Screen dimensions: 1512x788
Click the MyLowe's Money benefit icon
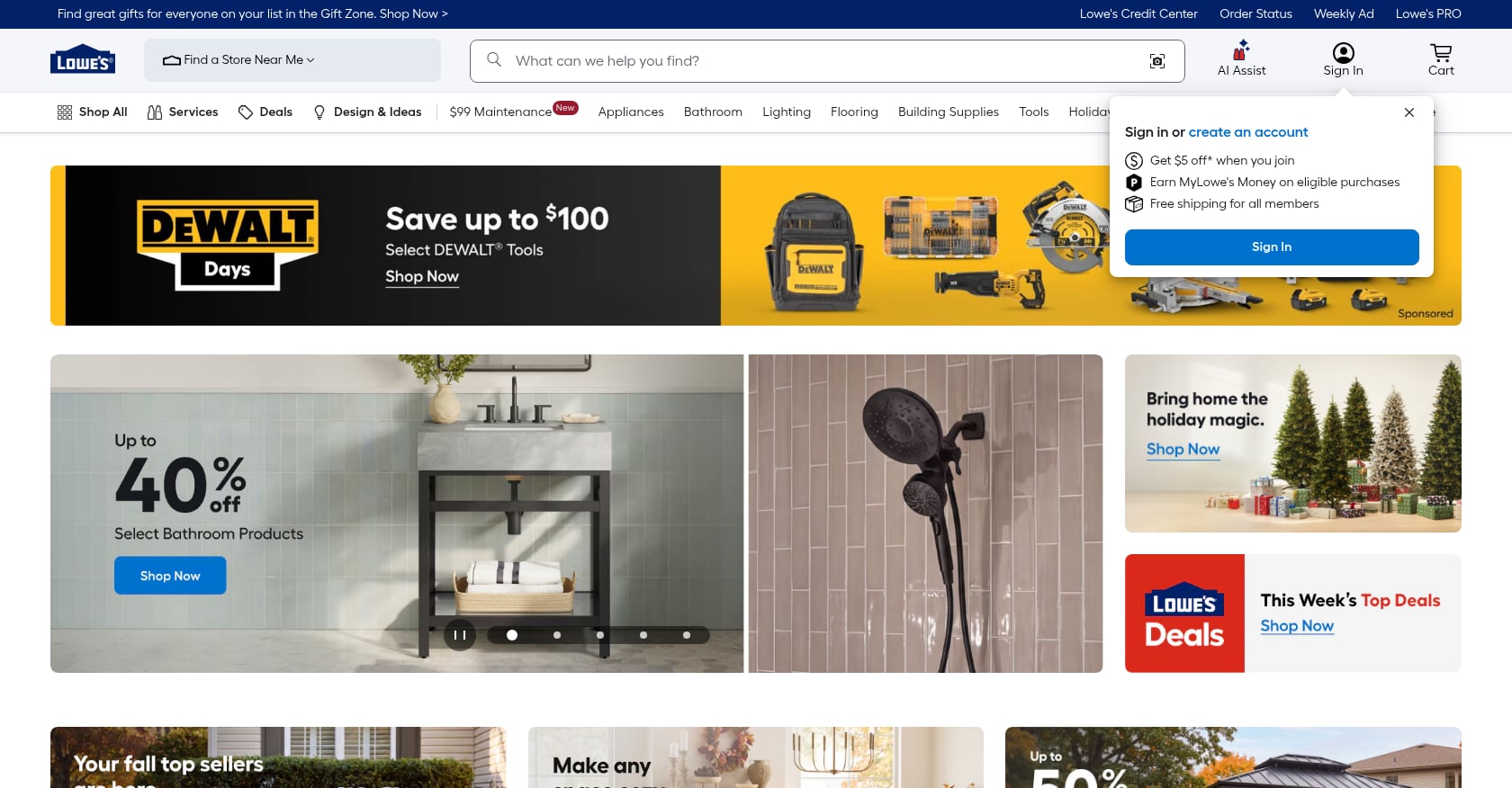point(1134,183)
